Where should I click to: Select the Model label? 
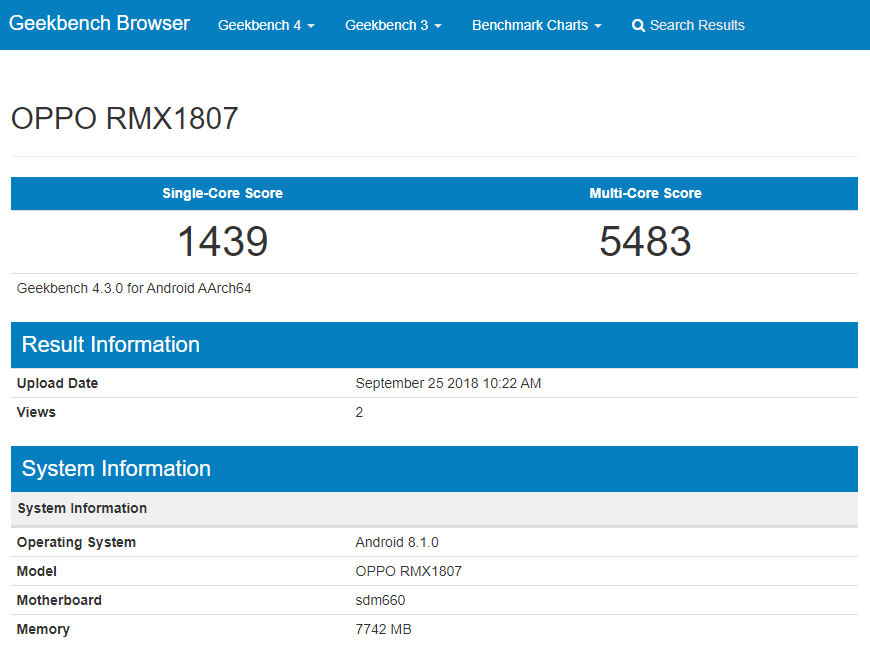[37, 571]
